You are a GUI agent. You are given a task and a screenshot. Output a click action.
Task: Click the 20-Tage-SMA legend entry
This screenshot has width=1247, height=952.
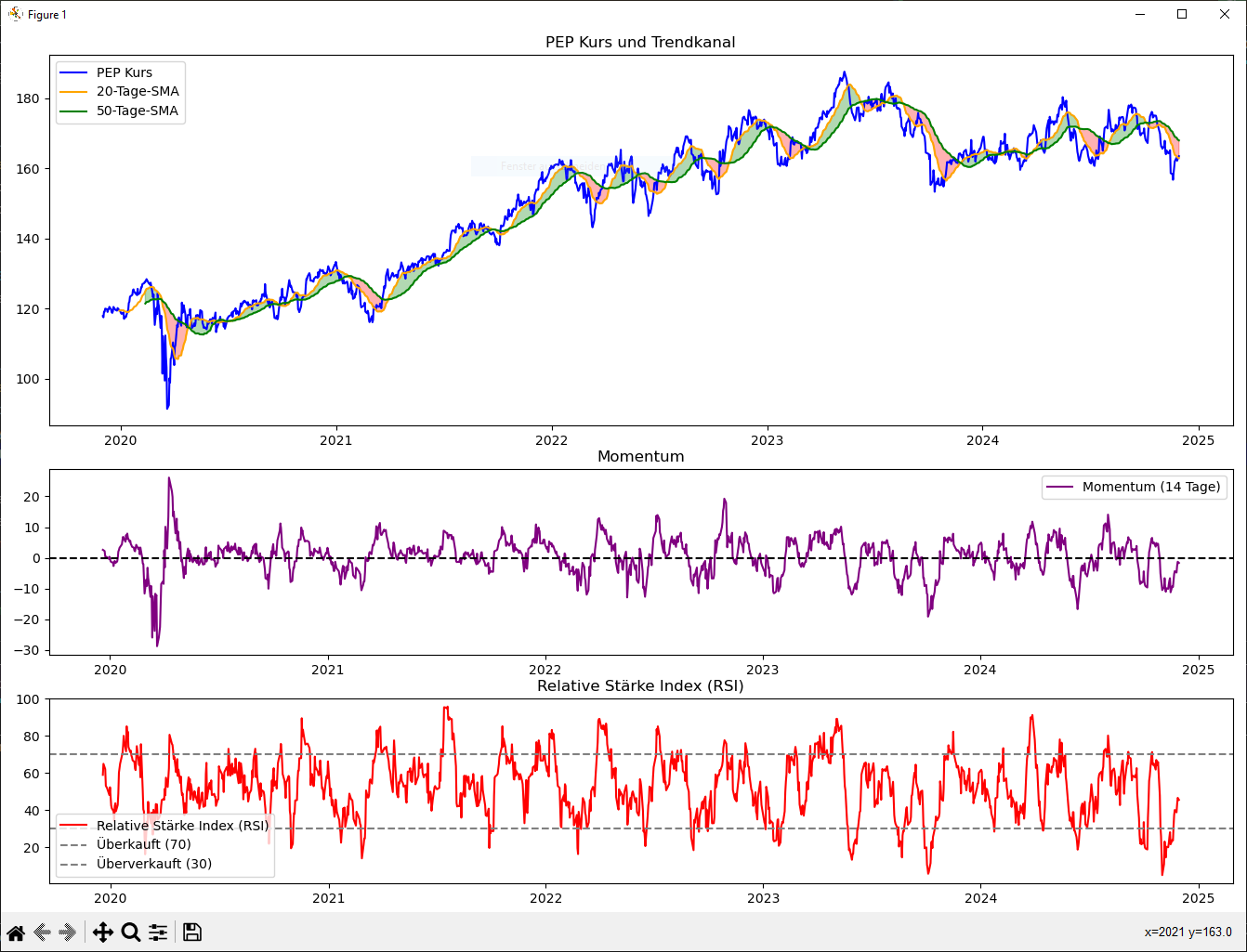[x=138, y=91]
